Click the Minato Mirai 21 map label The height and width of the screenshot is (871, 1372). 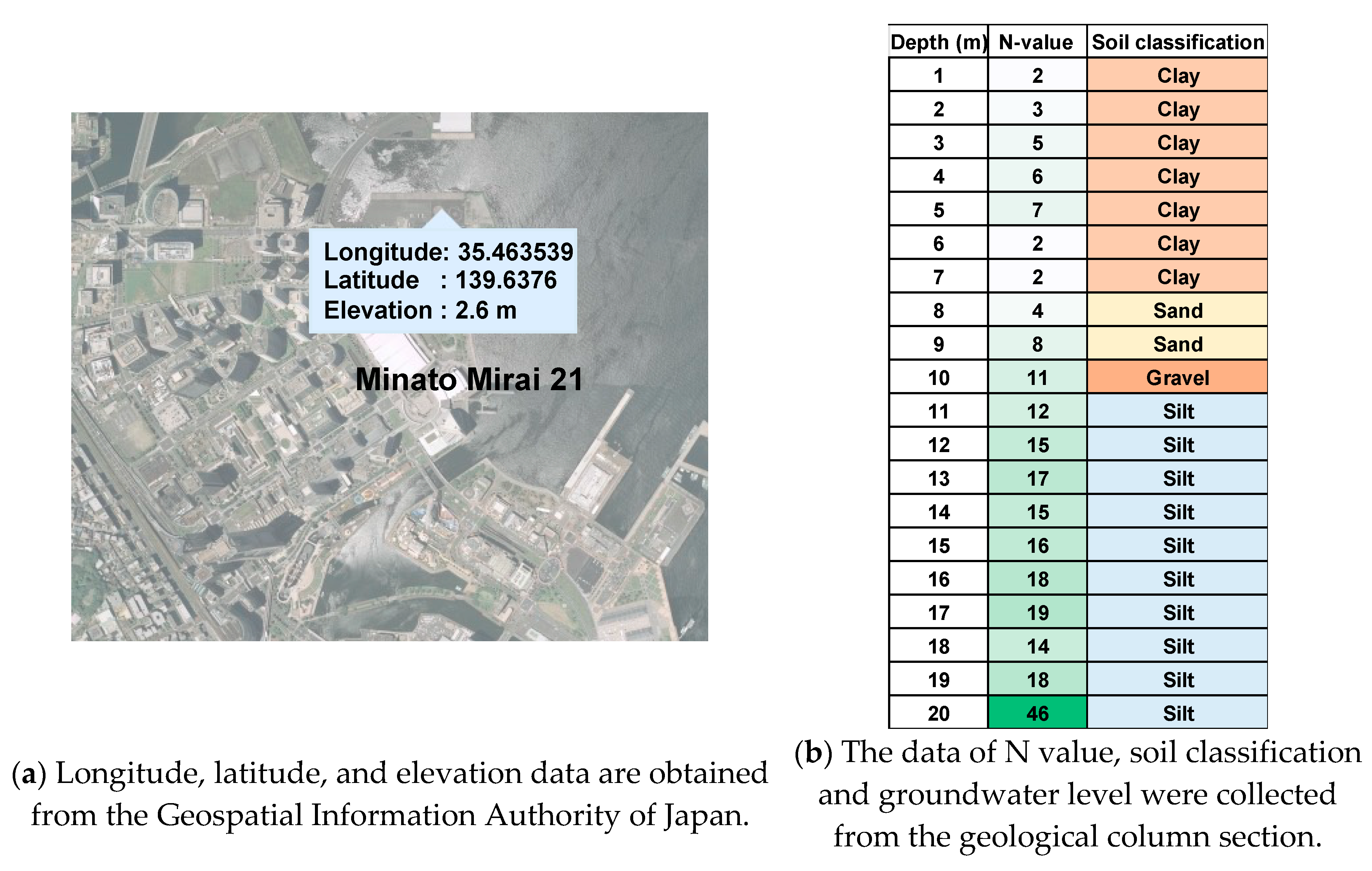pyautogui.click(x=469, y=379)
